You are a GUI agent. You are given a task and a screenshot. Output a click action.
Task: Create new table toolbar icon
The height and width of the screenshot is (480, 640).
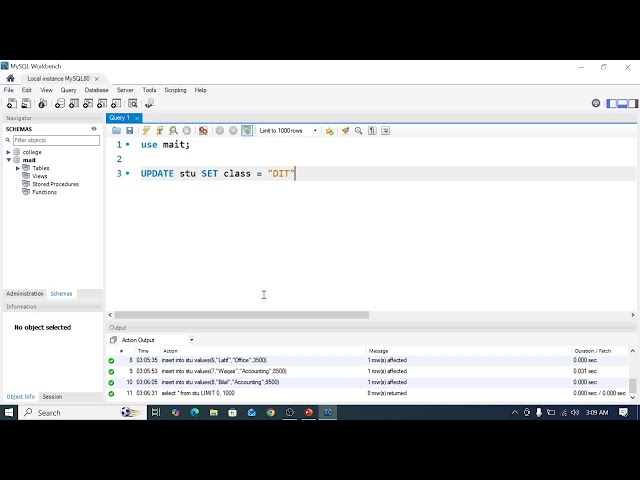tap(74, 104)
